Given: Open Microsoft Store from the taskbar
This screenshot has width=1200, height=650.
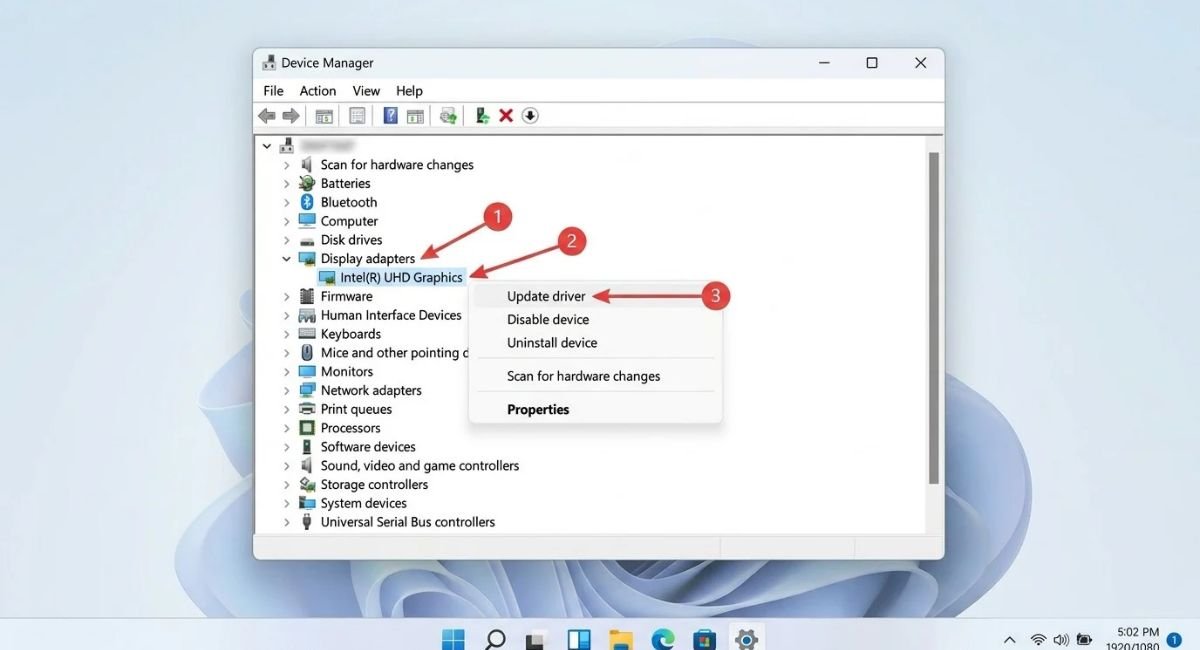Looking at the screenshot, I should 705,638.
